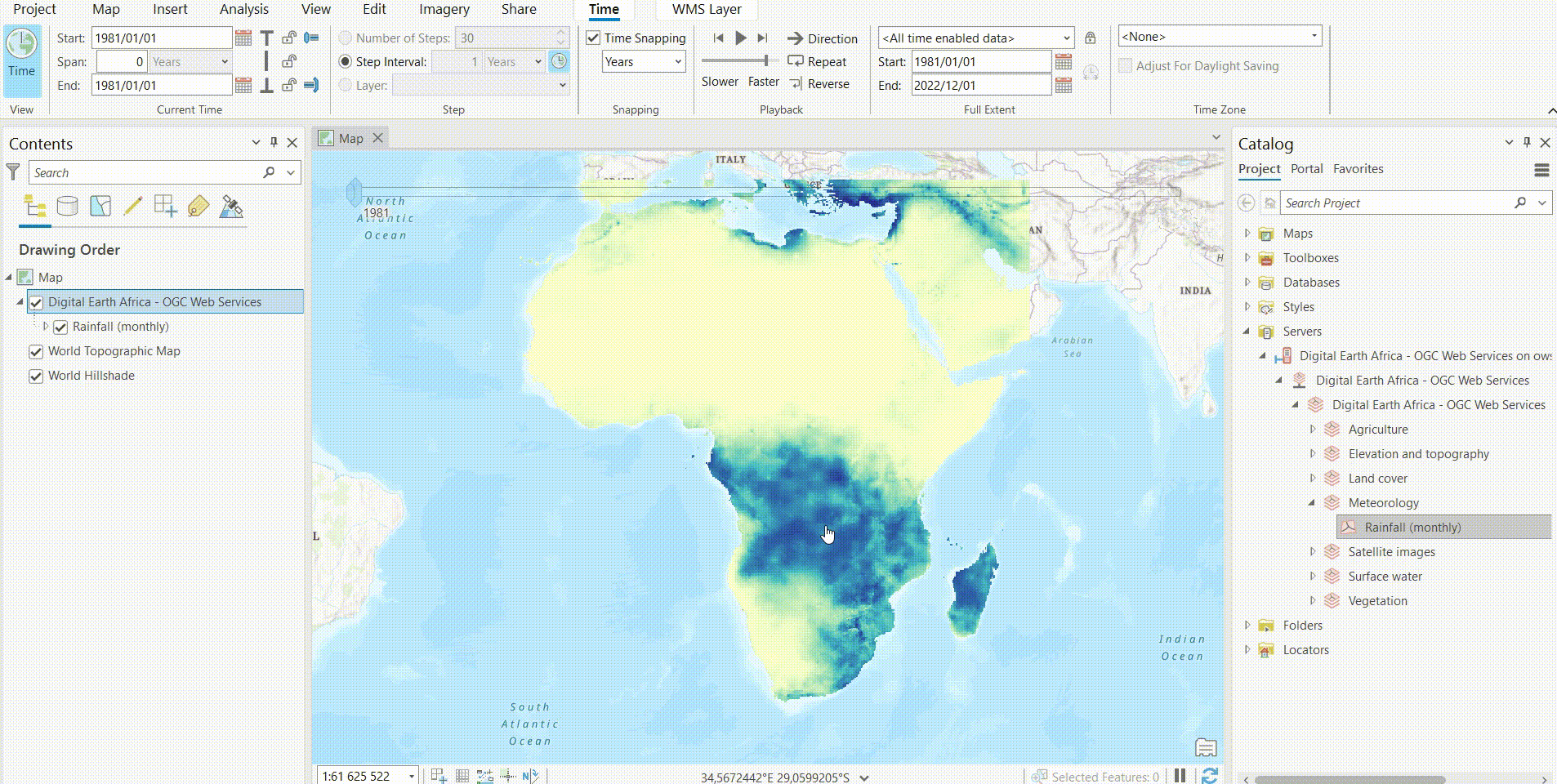Expand the Land cover category in Catalog
The height and width of the screenshot is (784, 1557).
pyautogui.click(x=1314, y=478)
